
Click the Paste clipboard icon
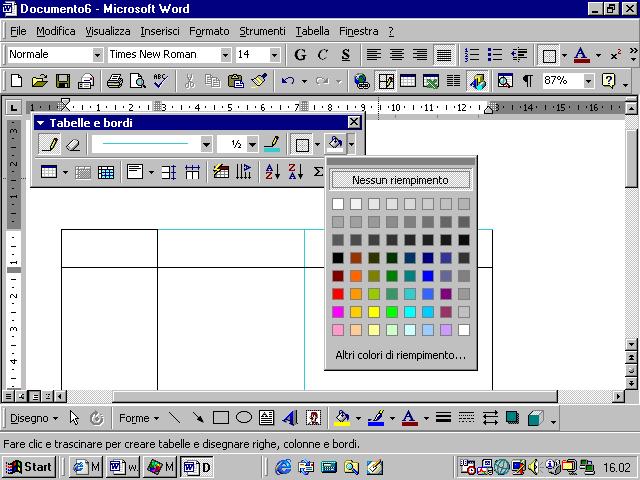(236, 81)
